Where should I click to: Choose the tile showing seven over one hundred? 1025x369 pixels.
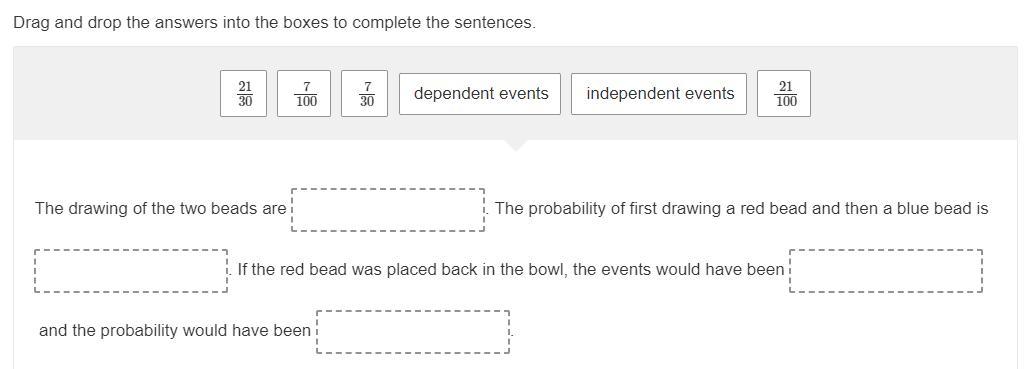pyautogui.click(x=304, y=94)
